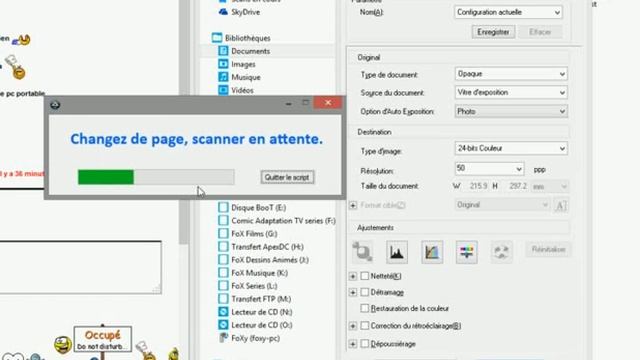
Task: Close the scanner waiting dialog
Action: pyautogui.click(x=328, y=102)
